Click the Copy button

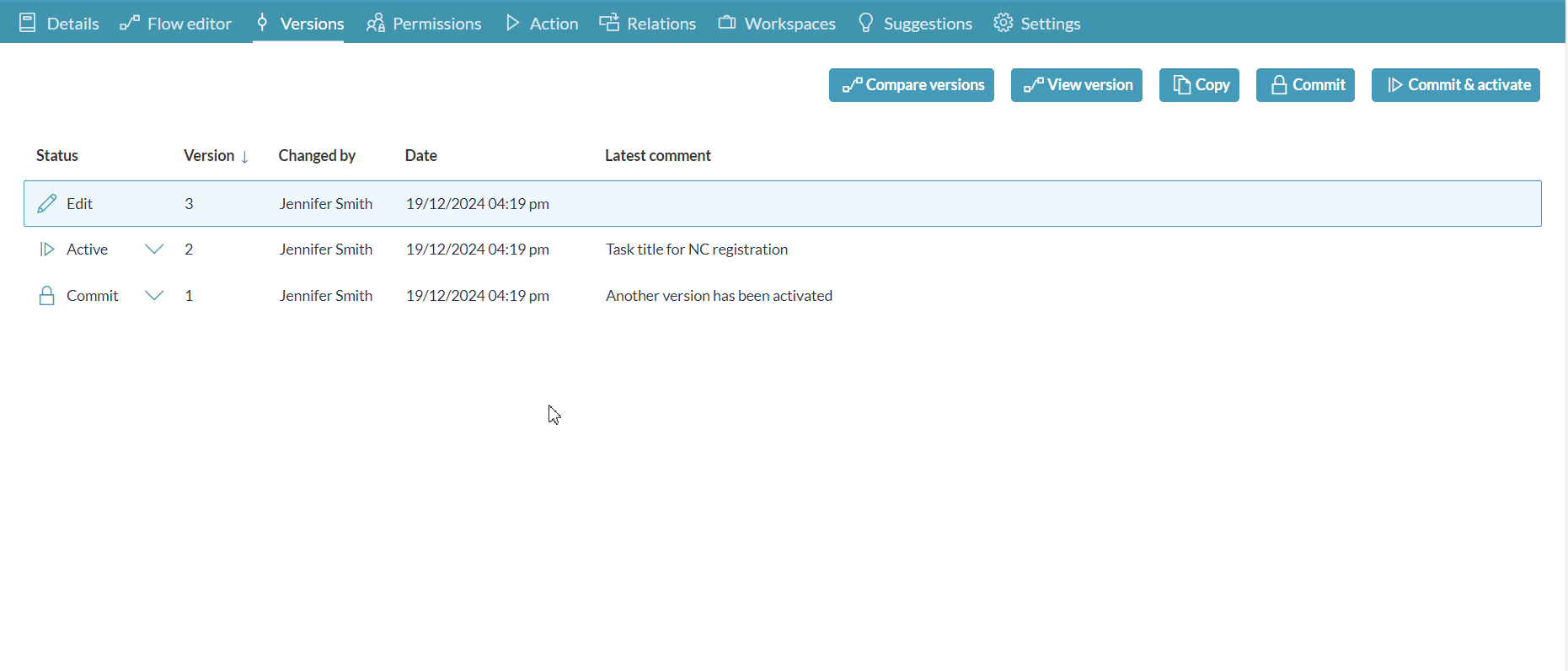(1200, 85)
